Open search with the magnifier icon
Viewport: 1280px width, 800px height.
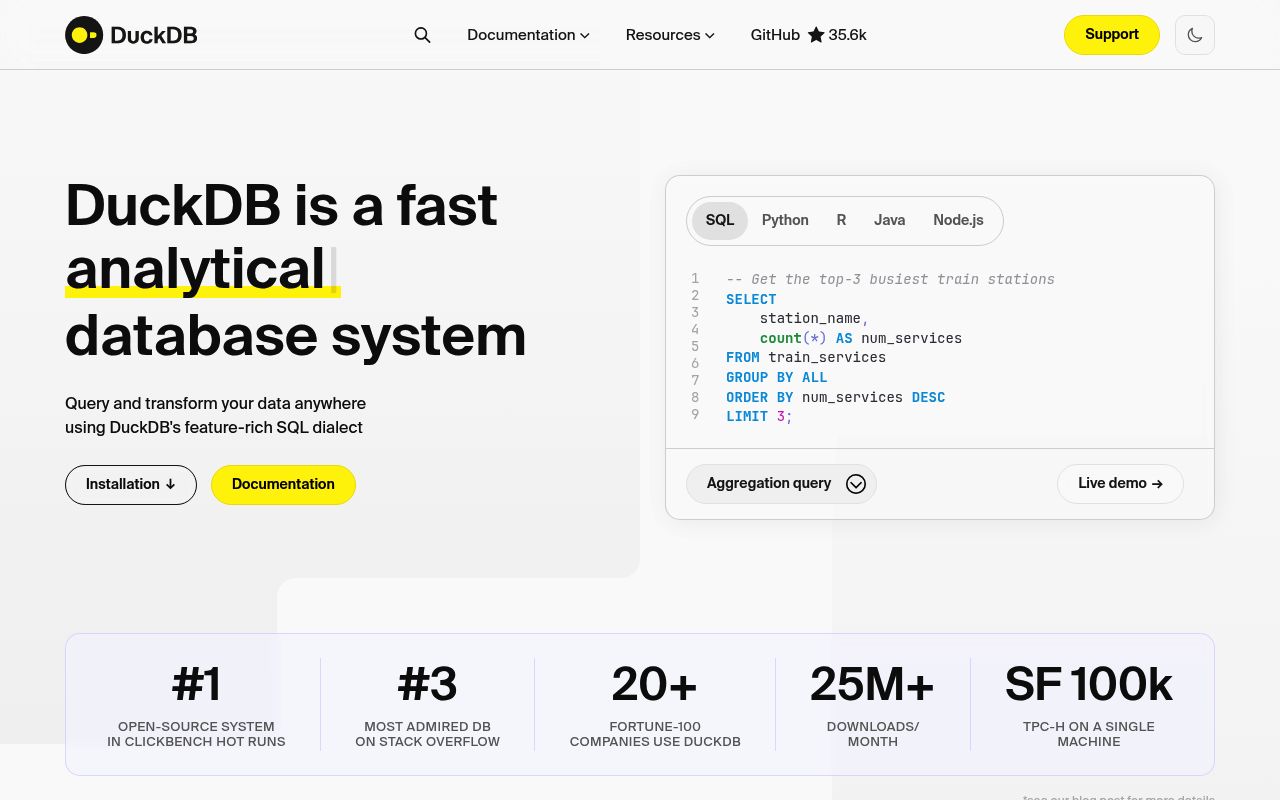click(x=422, y=35)
